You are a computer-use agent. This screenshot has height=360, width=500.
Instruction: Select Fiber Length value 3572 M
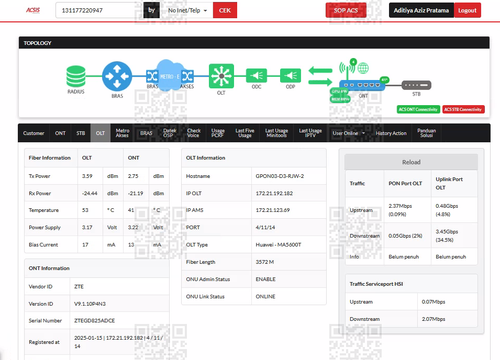[265, 262]
